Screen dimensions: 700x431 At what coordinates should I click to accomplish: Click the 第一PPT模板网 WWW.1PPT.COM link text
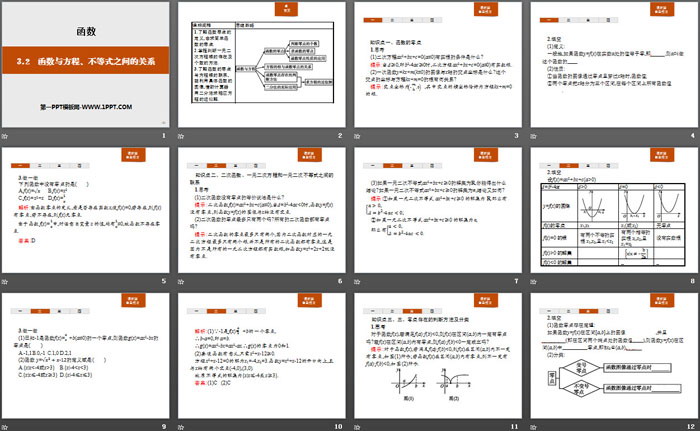[x=87, y=106]
